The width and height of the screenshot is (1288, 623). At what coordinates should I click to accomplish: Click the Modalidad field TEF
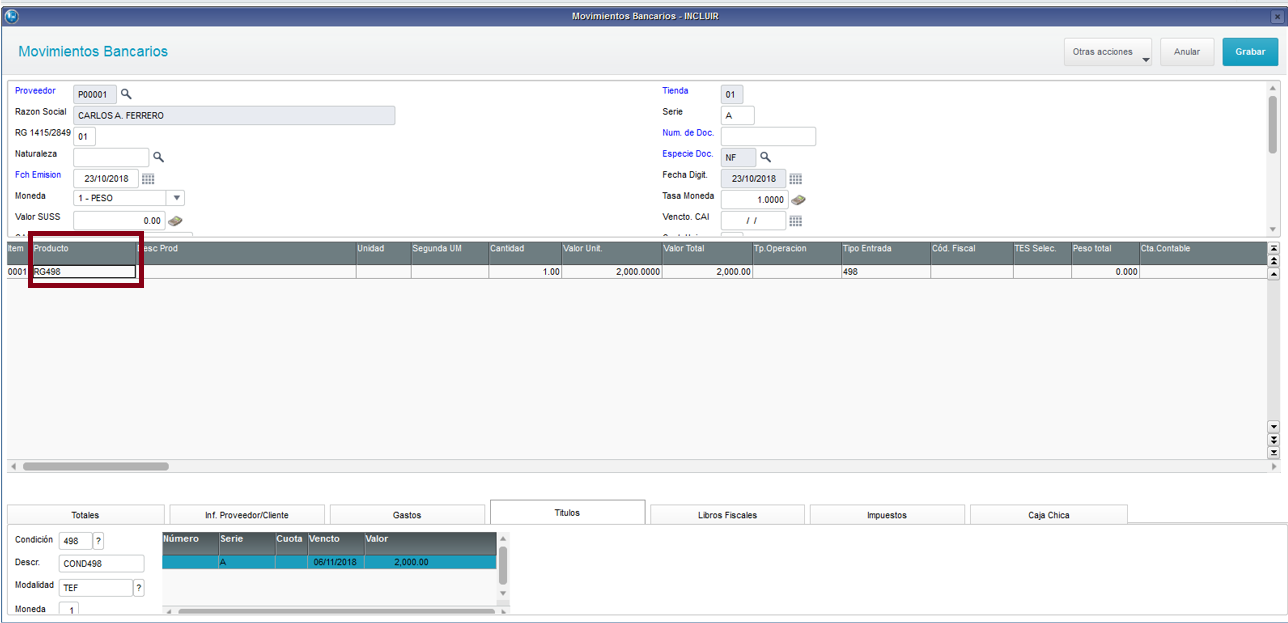click(x=96, y=588)
